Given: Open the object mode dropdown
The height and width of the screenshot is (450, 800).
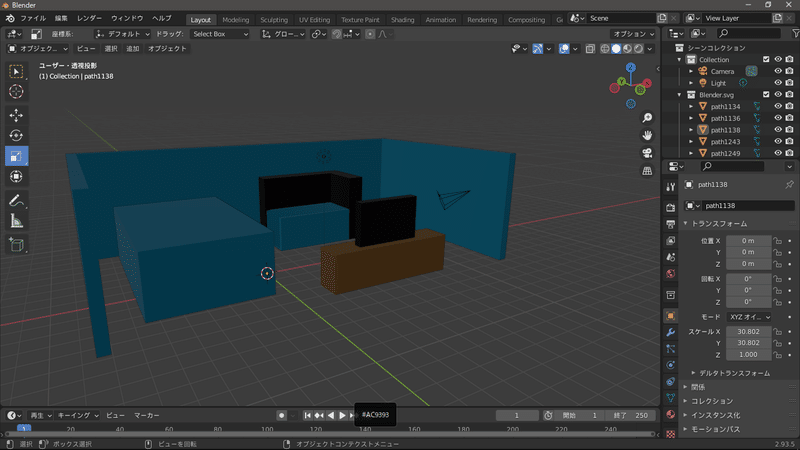Looking at the screenshot, I should [38, 48].
